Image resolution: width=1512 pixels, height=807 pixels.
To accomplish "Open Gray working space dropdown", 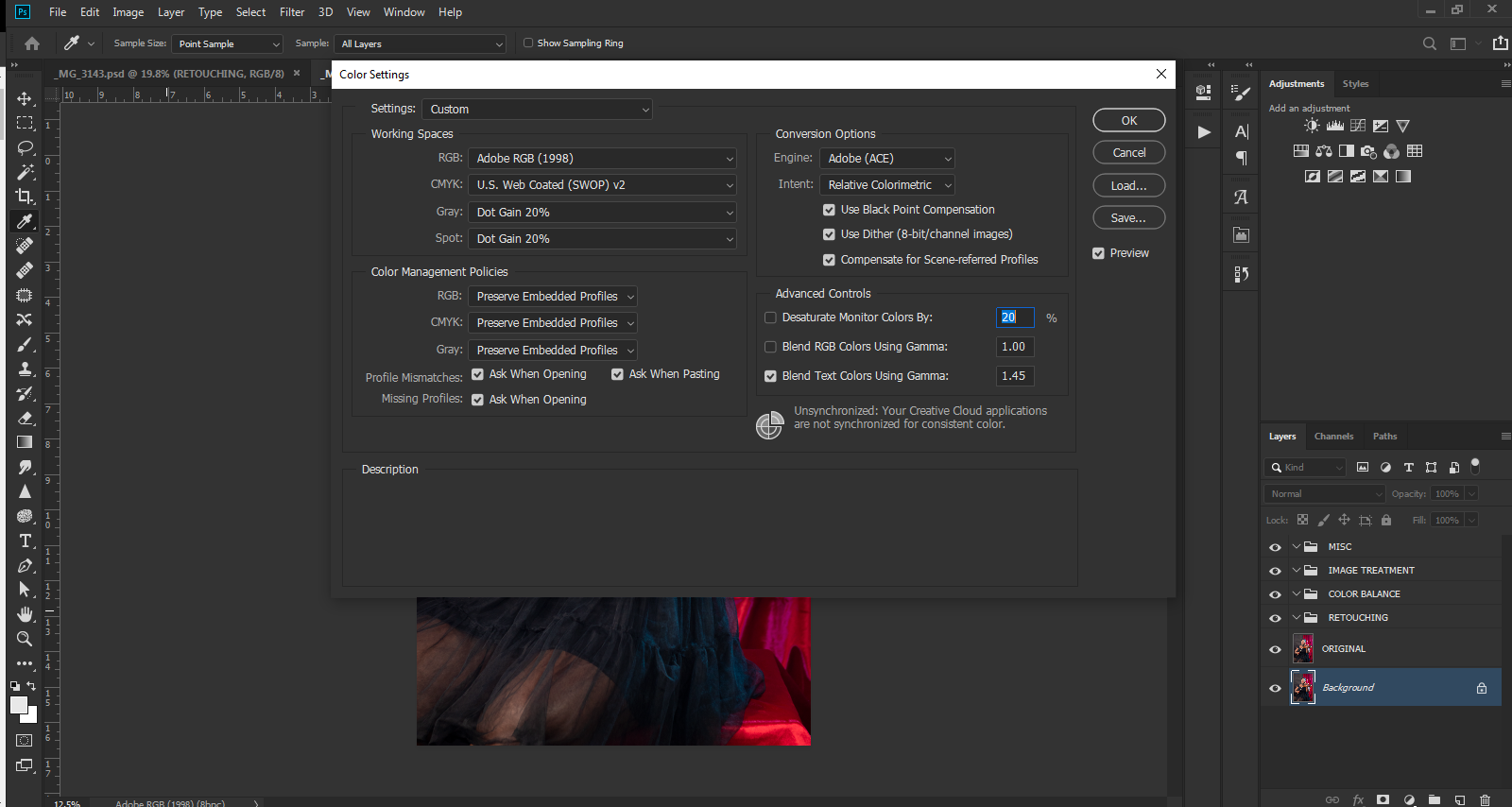I will tap(602, 213).
